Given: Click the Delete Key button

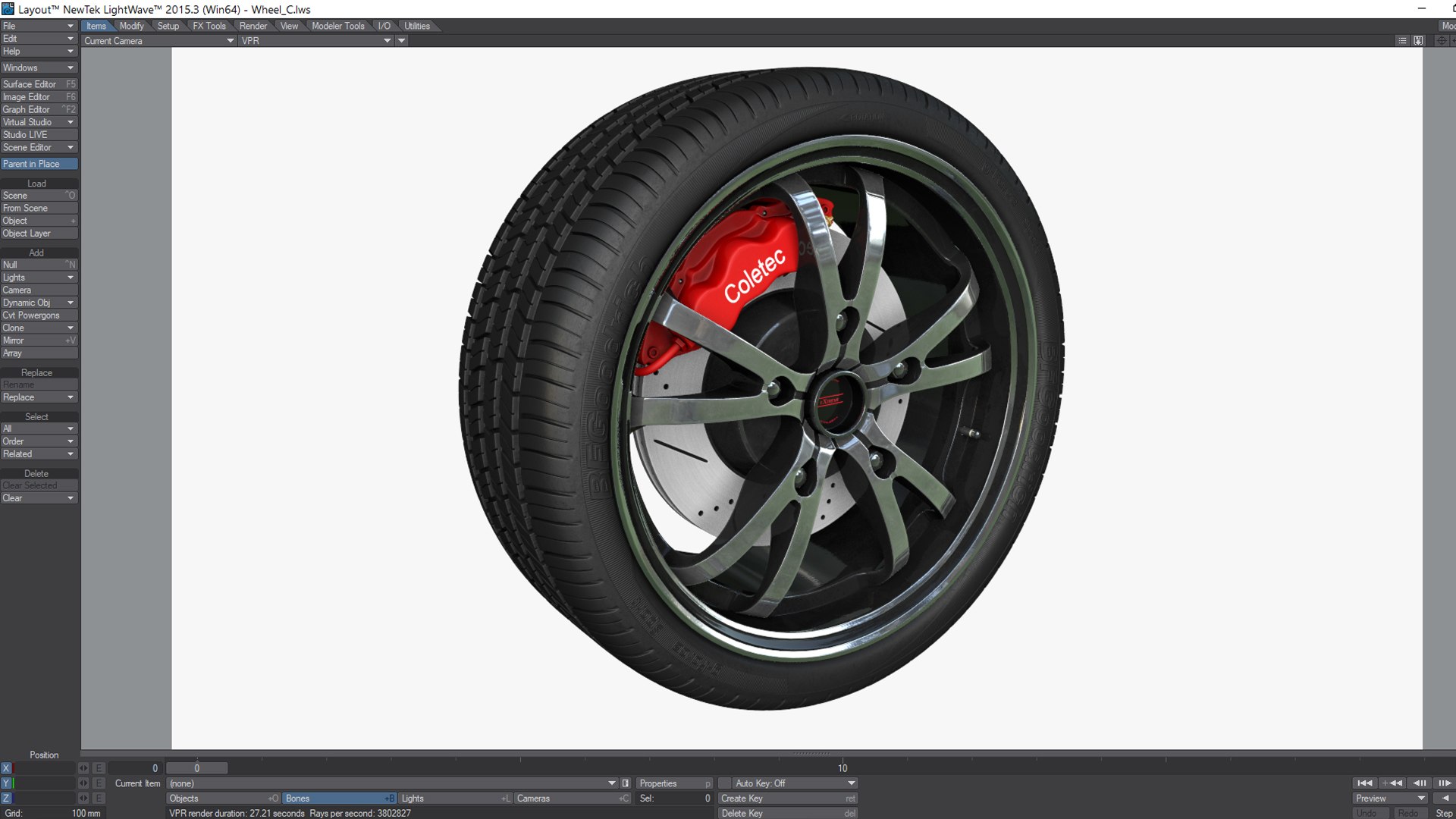Looking at the screenshot, I should [x=788, y=814].
